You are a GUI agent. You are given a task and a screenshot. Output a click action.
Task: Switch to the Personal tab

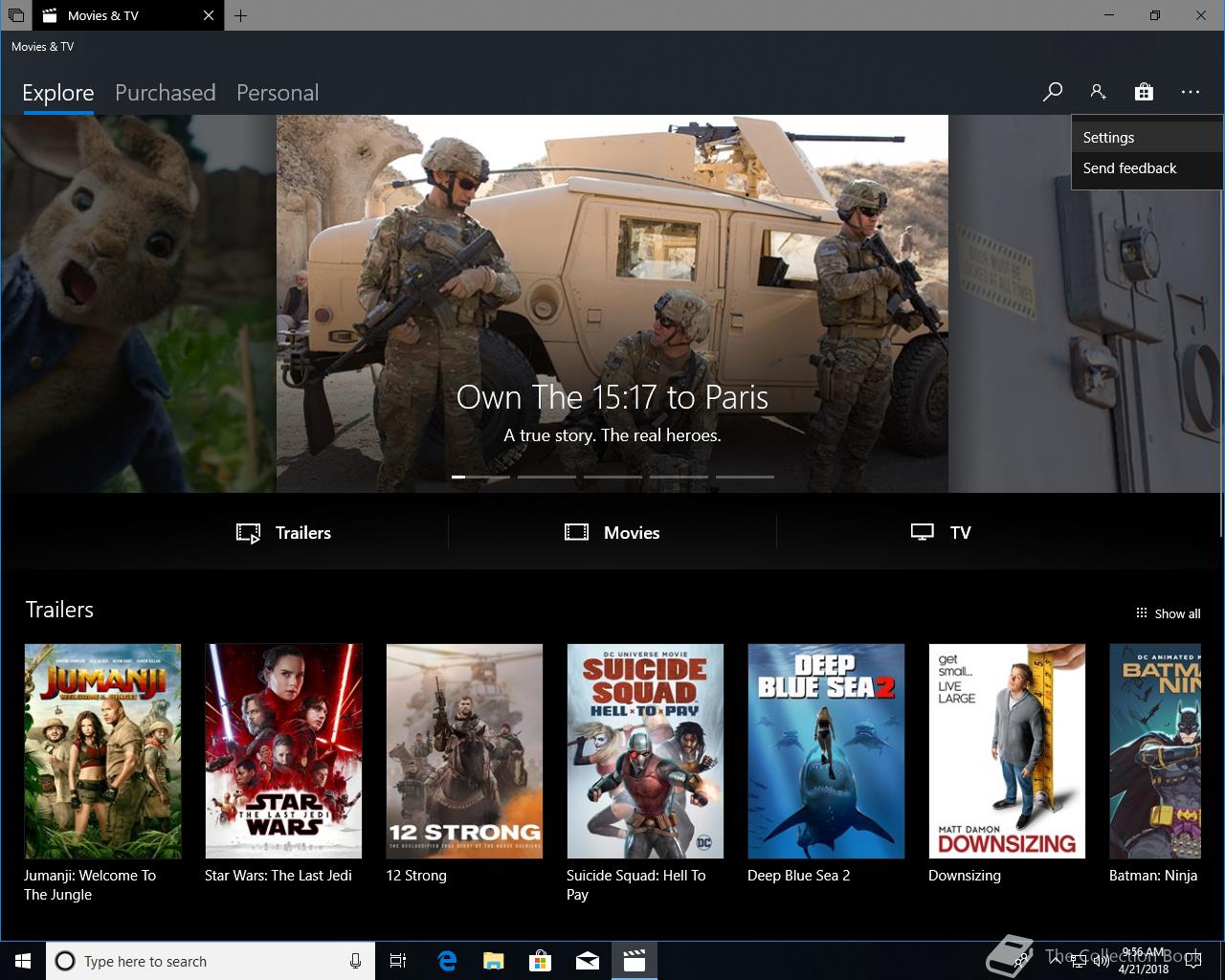point(278,93)
